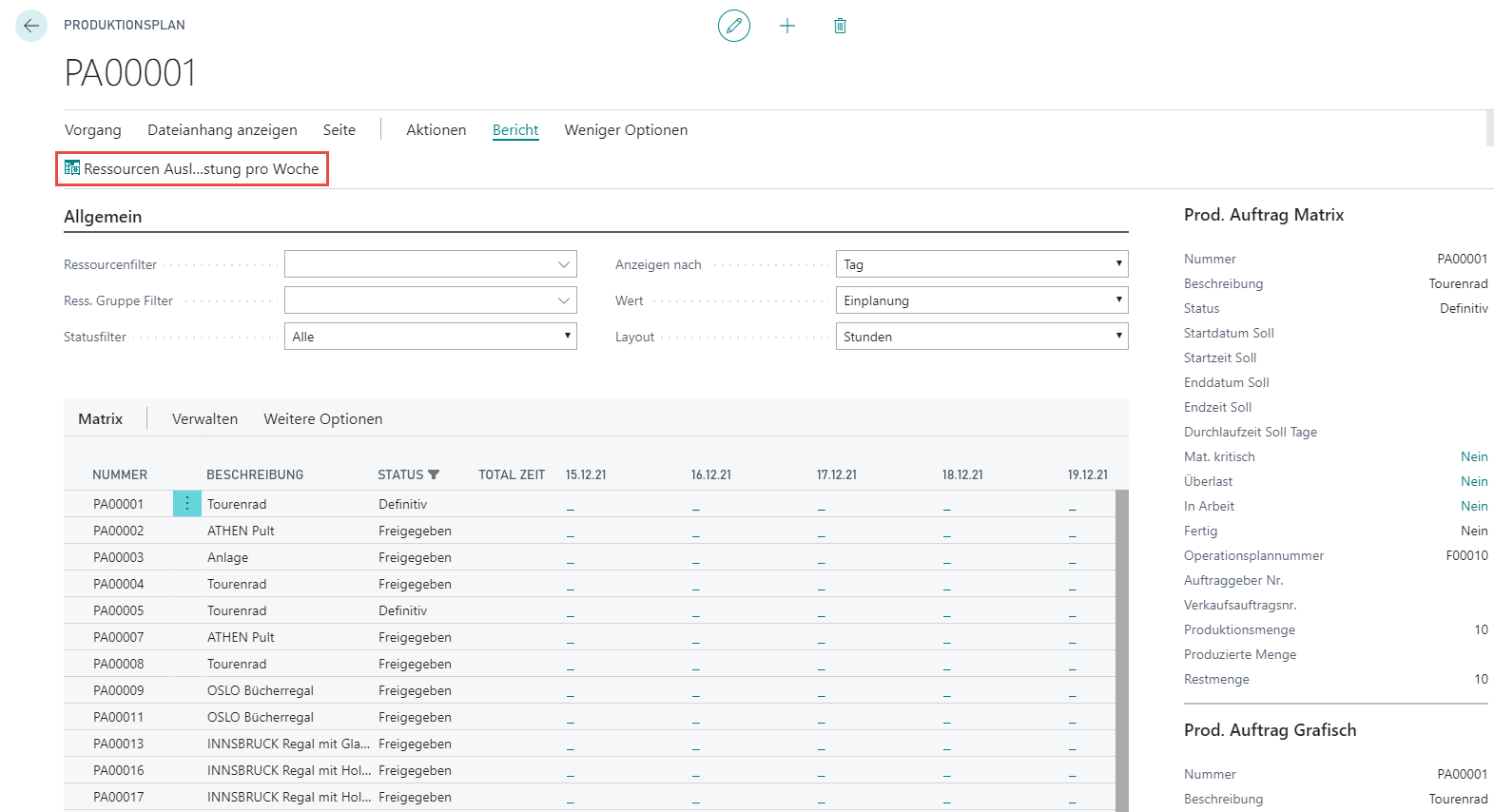Click the 19.12.21 value for PA00009
Viewport: 1494px width, 812px height.
pyautogui.click(x=1073, y=693)
